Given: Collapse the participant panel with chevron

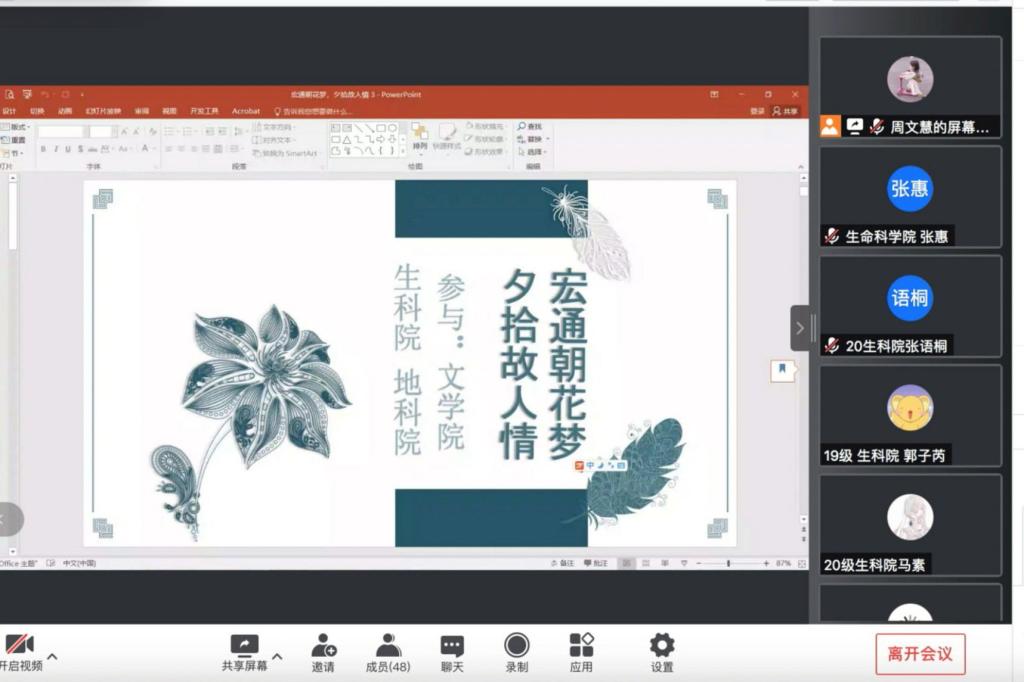Looking at the screenshot, I should [x=800, y=328].
